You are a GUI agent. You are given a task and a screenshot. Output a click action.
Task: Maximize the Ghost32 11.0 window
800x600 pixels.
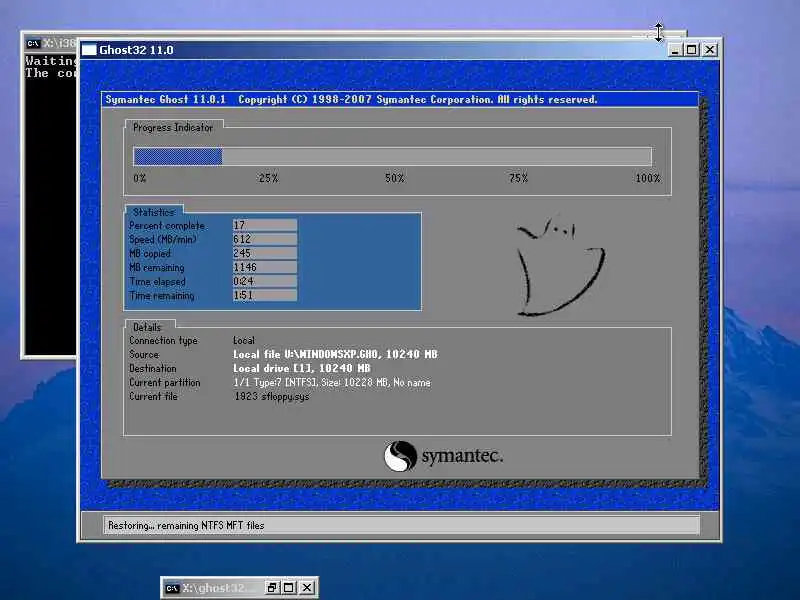click(x=691, y=49)
